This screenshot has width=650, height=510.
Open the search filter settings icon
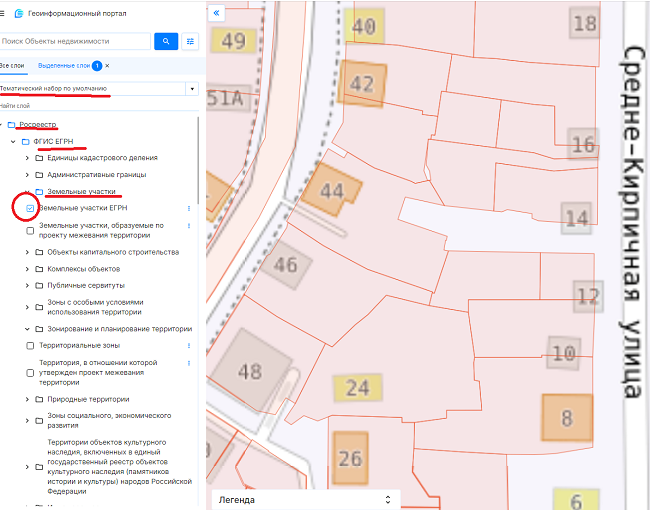(190, 41)
